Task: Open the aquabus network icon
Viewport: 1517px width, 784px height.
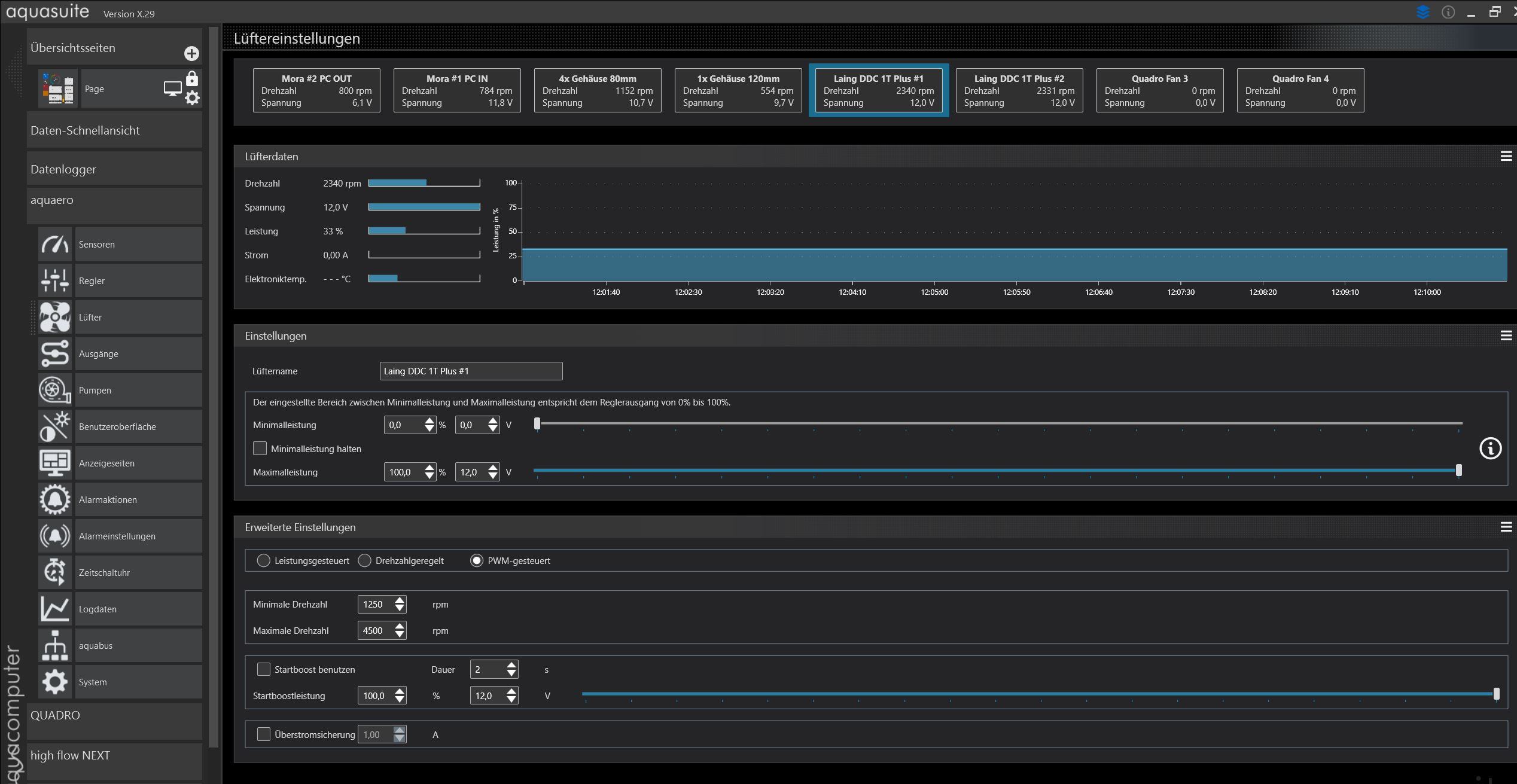Action: coord(55,645)
